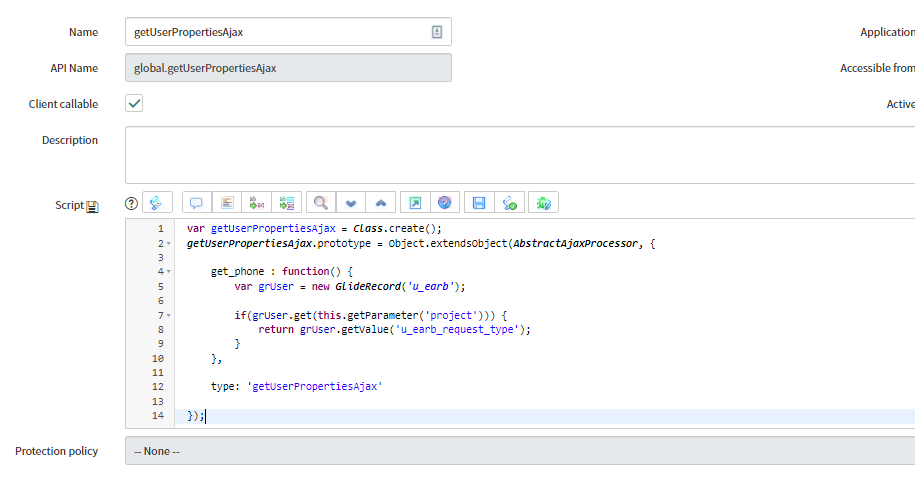Screen dimensions: 915x491
Task: Click 'Class.create()' on line 1
Action: (397, 228)
